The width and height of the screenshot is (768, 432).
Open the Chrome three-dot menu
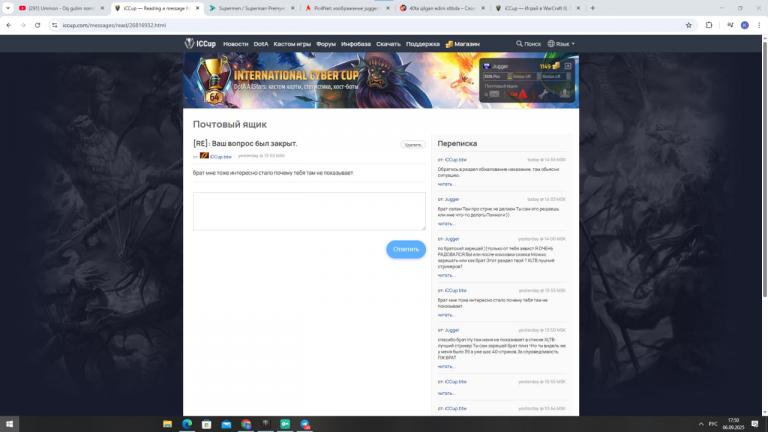[759, 25]
